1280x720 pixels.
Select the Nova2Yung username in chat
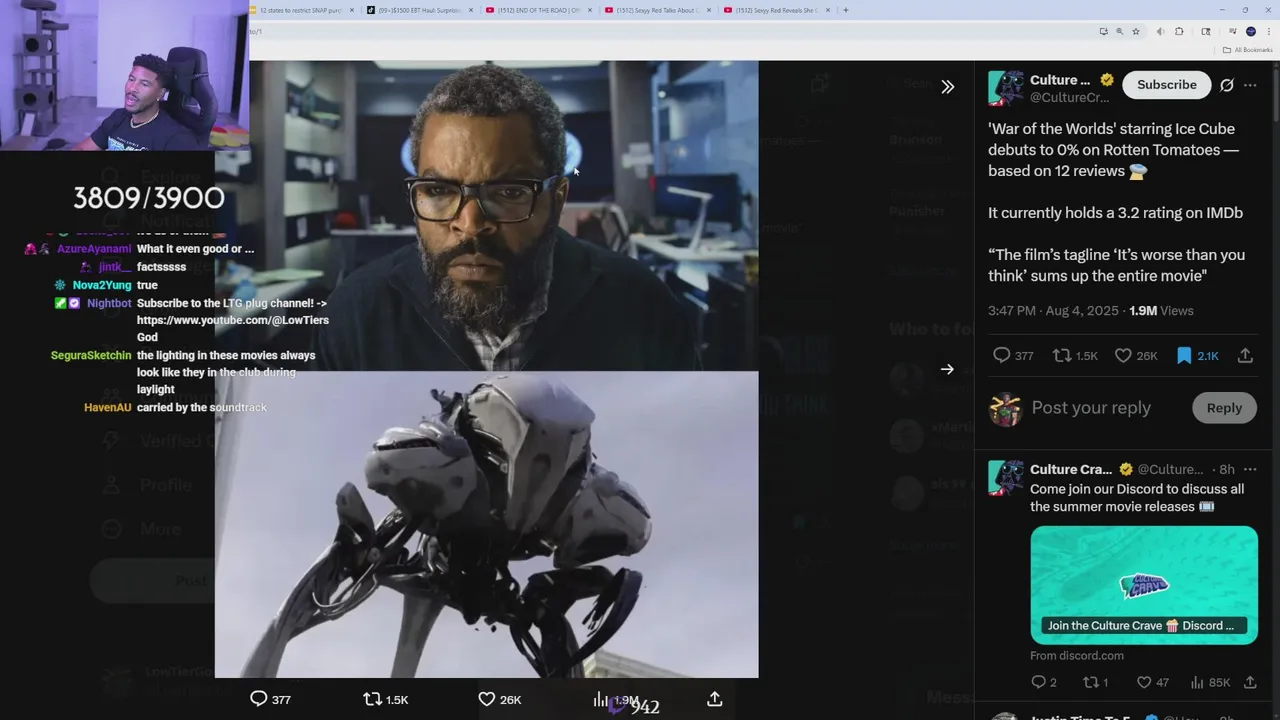[x=102, y=285]
